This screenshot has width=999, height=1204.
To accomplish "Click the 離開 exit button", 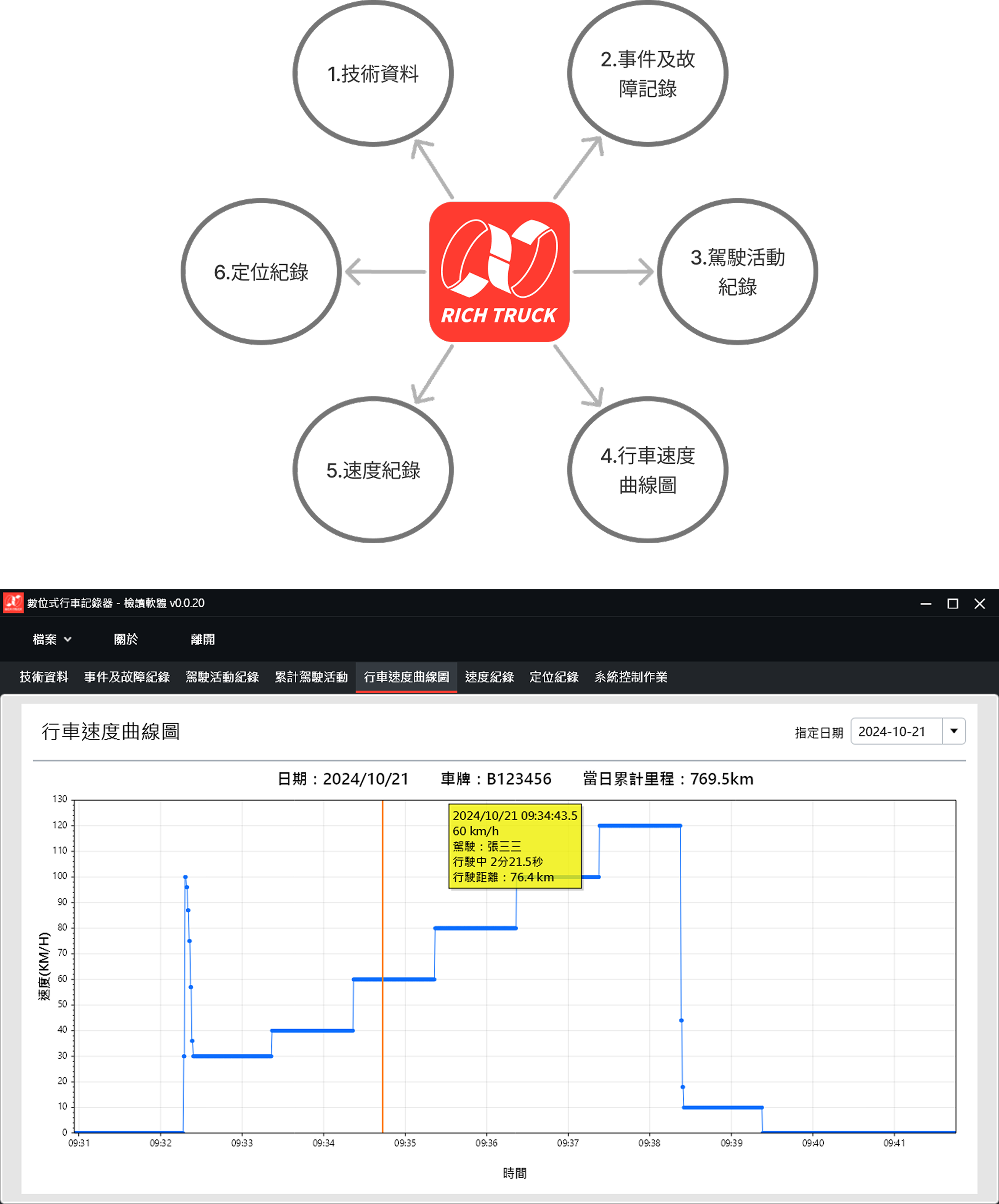I will (x=202, y=639).
